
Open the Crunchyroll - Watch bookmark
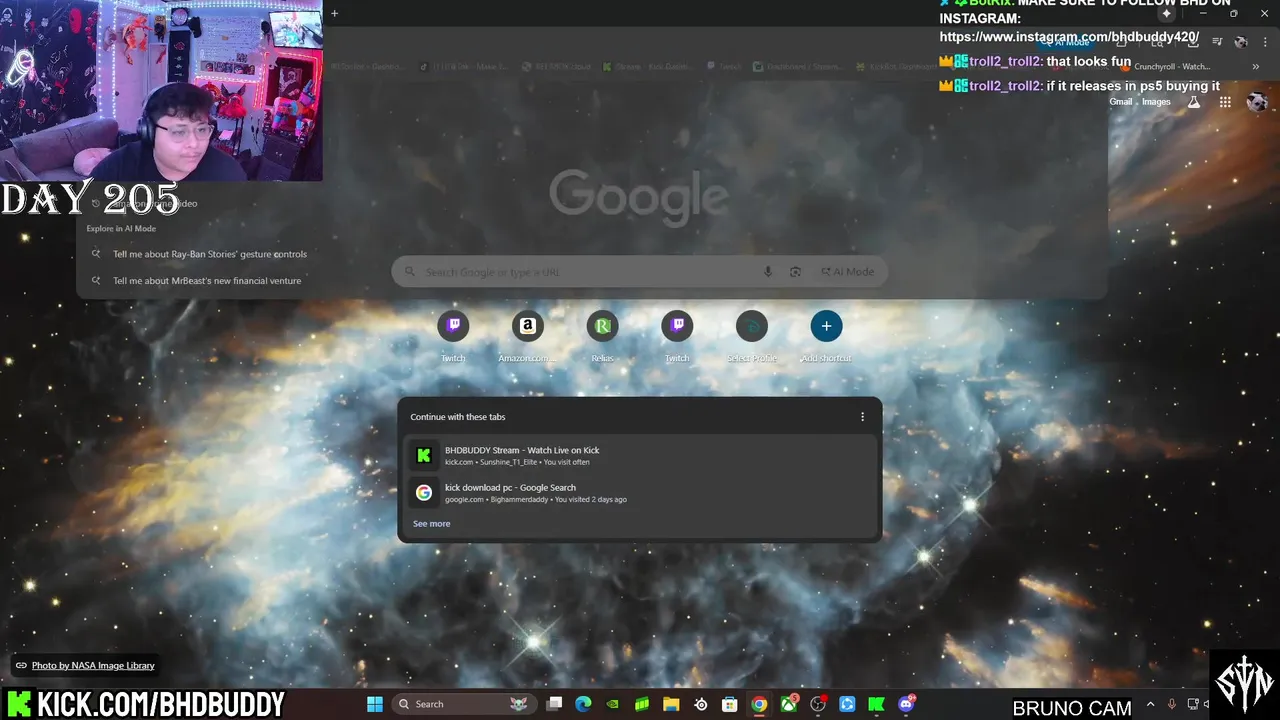pos(1166,67)
